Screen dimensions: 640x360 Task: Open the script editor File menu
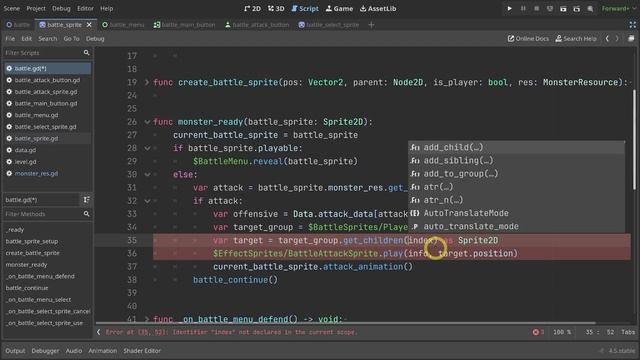click(10, 38)
